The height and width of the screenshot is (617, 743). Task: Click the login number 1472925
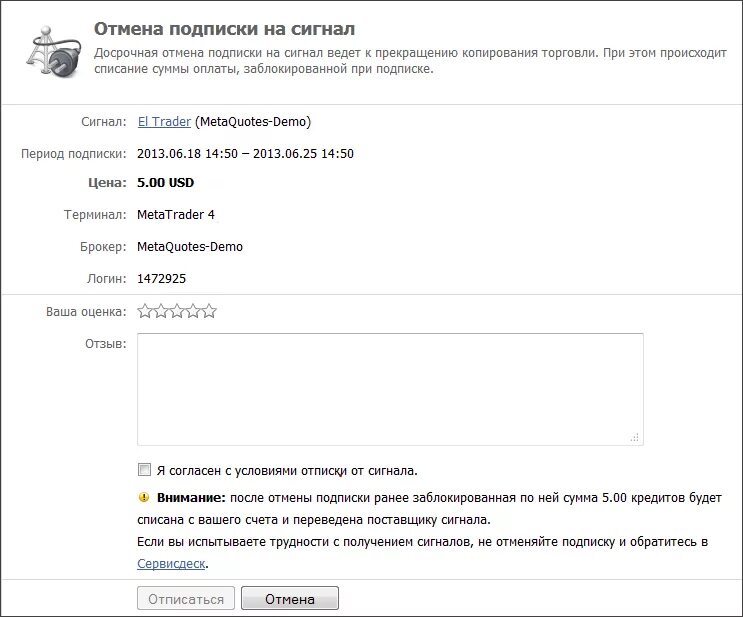(162, 279)
